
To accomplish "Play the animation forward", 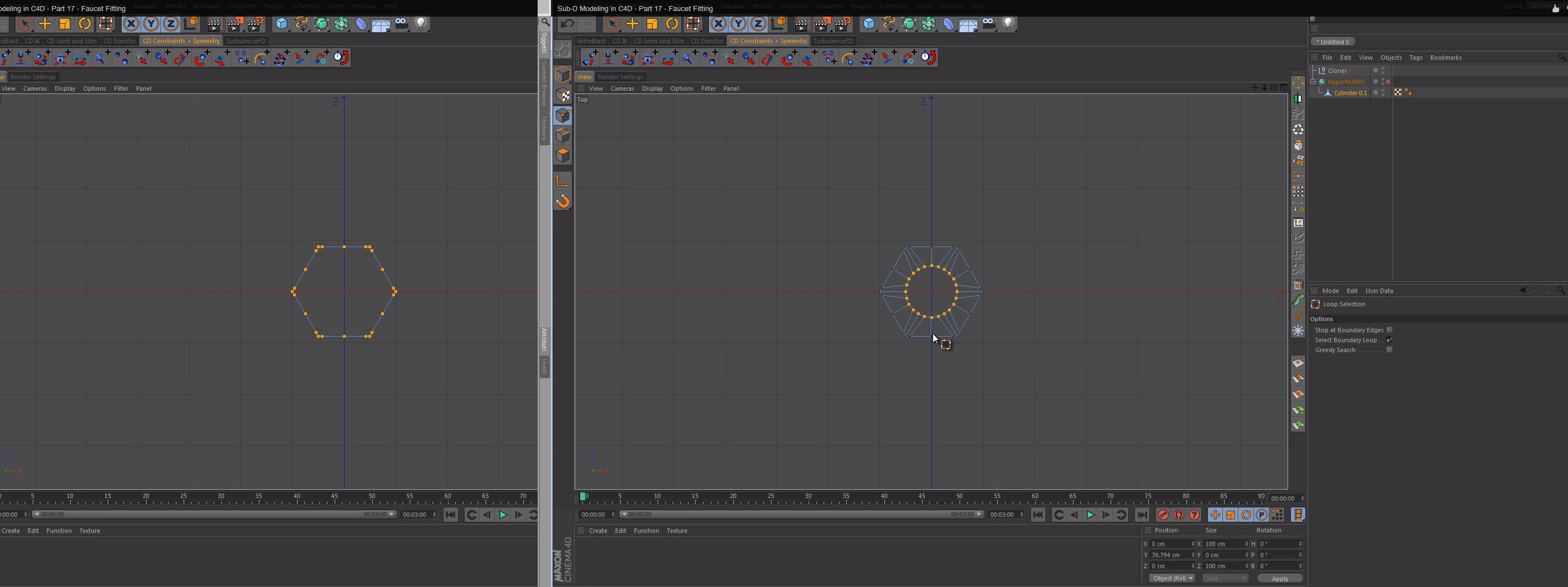I will (x=1090, y=515).
